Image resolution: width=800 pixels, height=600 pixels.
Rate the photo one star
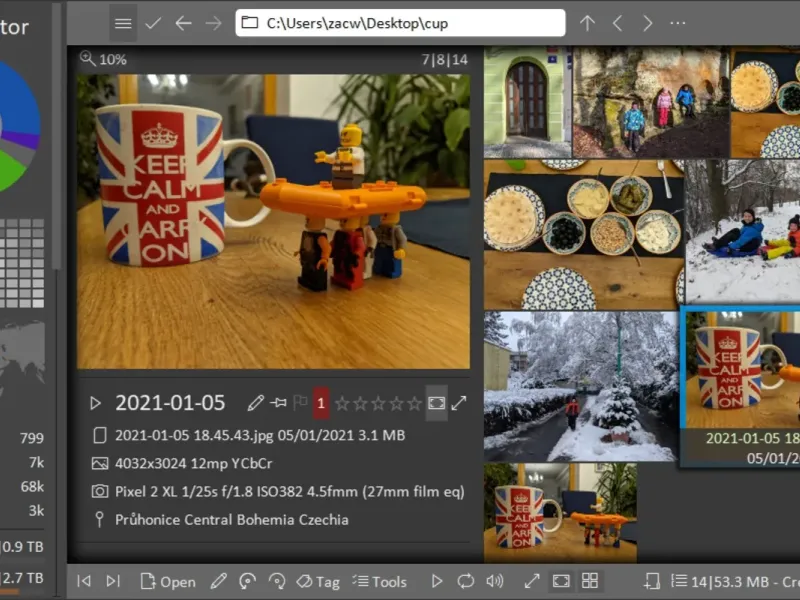point(342,404)
